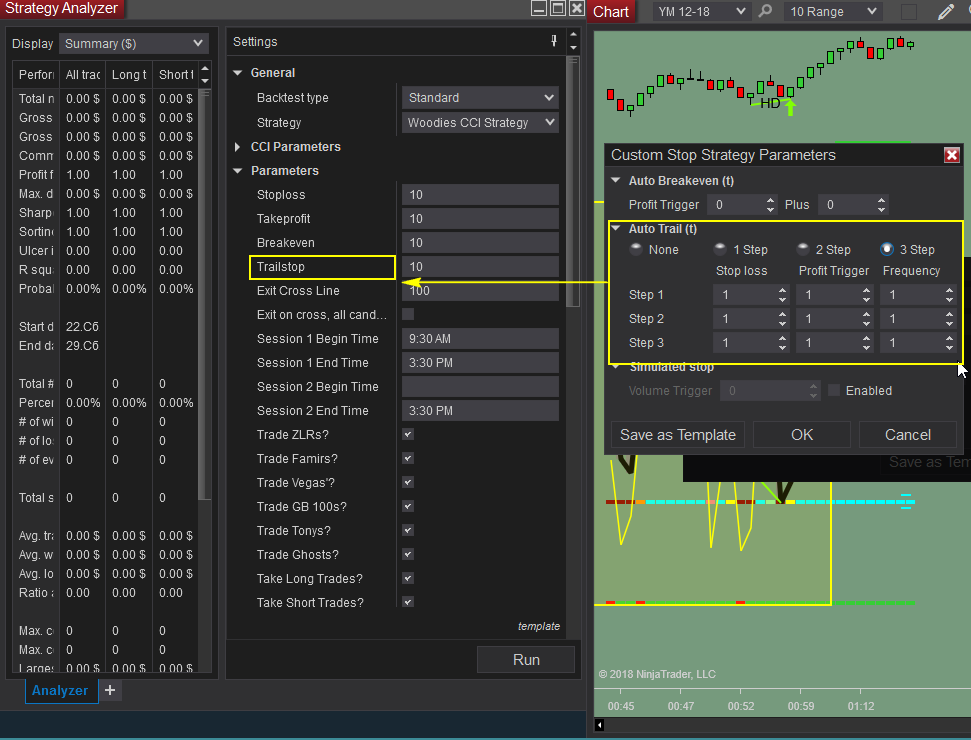Switch to the Analyzer tab
Viewport: 971px width, 740px height.
[x=60, y=690]
